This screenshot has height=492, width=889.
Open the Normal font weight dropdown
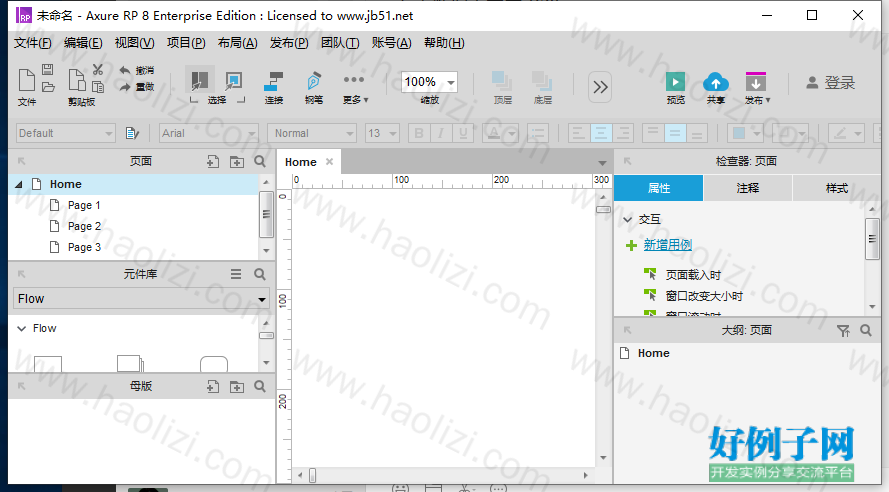tap(312, 133)
